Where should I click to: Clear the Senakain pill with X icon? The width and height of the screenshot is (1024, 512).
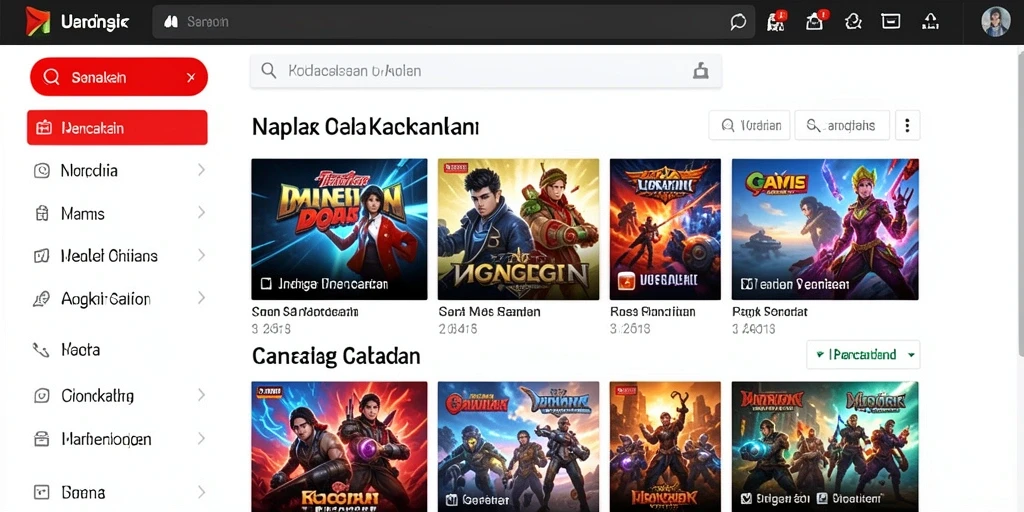coord(191,78)
